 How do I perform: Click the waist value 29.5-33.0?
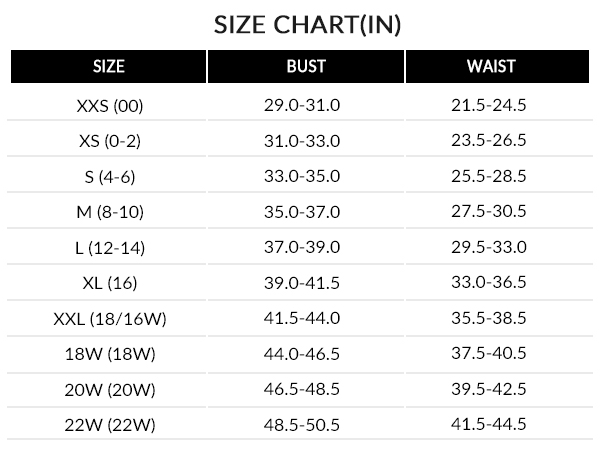coord(489,247)
